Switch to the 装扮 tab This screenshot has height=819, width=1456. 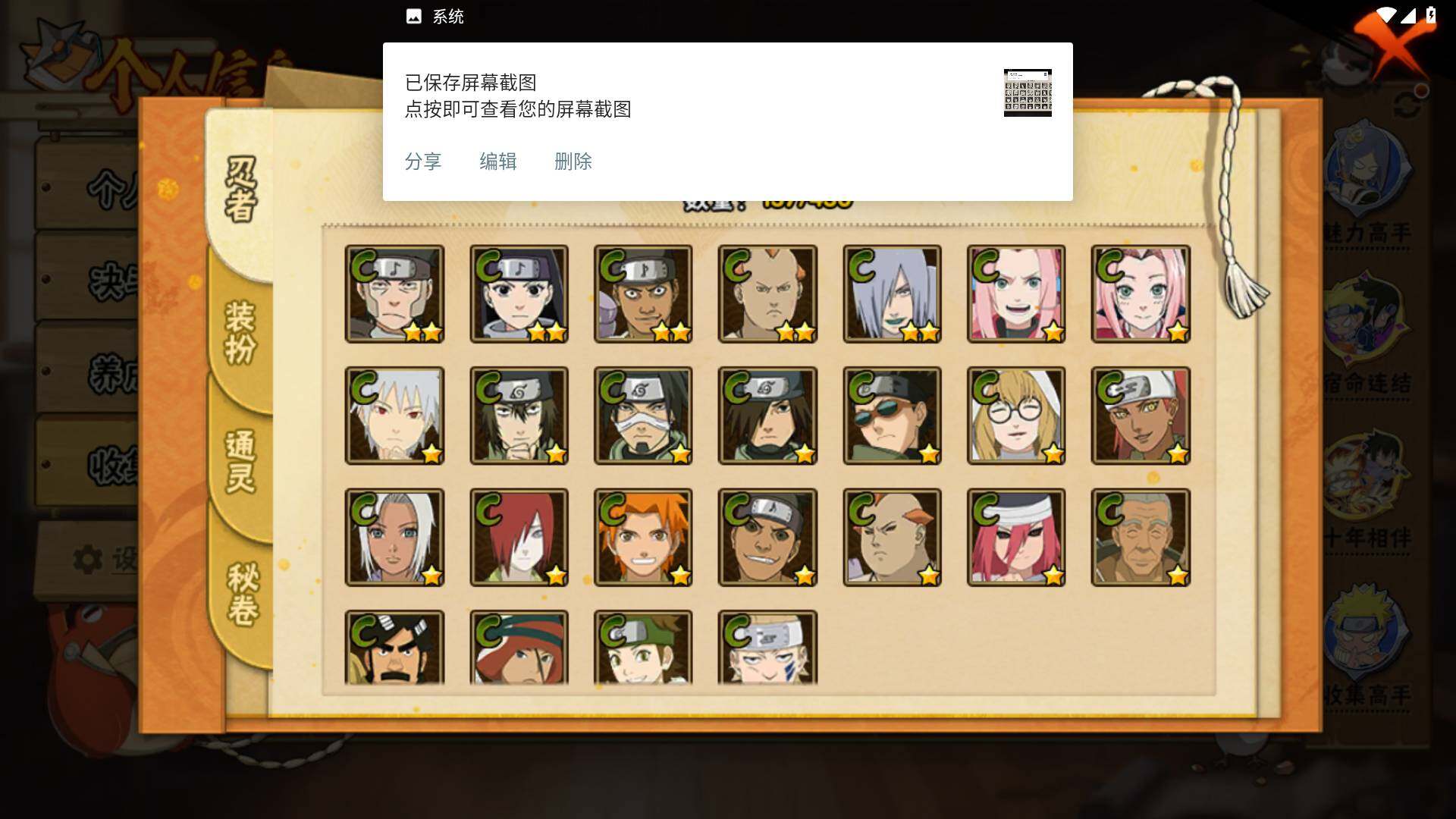click(x=241, y=334)
